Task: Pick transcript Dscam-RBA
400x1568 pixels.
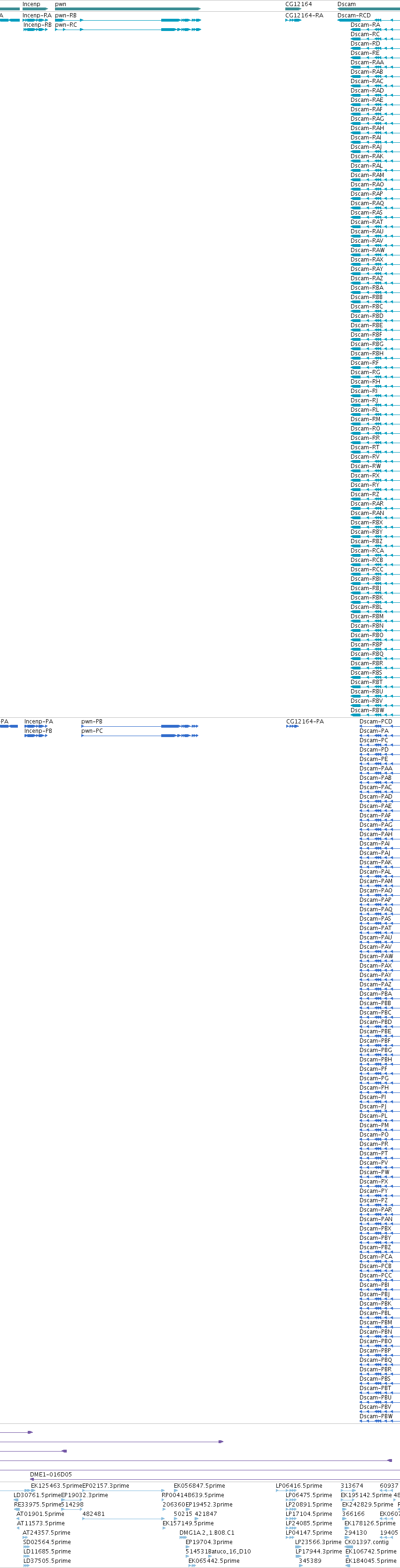Action: pos(367,287)
